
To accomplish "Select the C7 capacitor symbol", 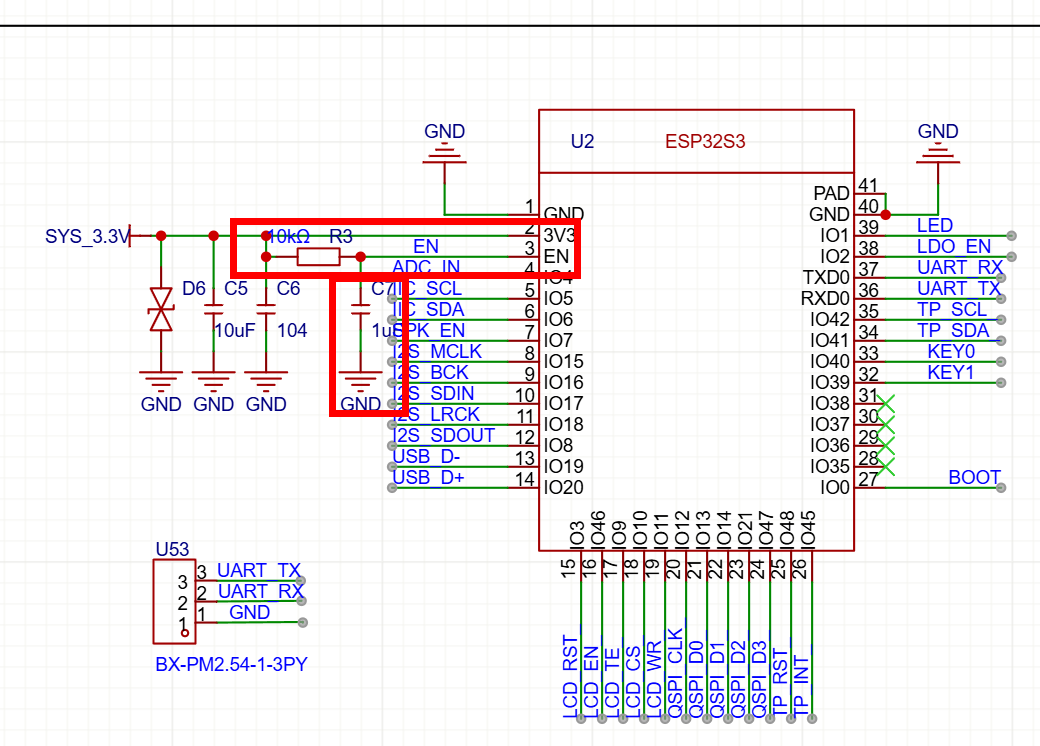I will 360,309.
